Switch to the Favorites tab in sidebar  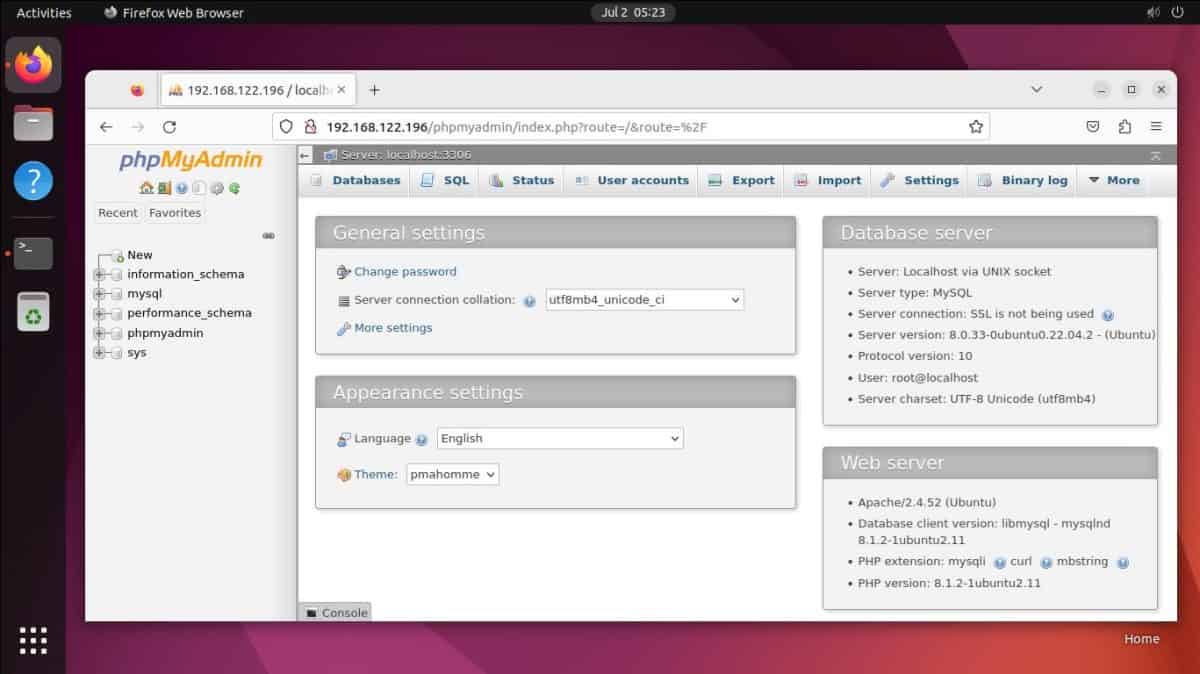pyautogui.click(x=175, y=212)
